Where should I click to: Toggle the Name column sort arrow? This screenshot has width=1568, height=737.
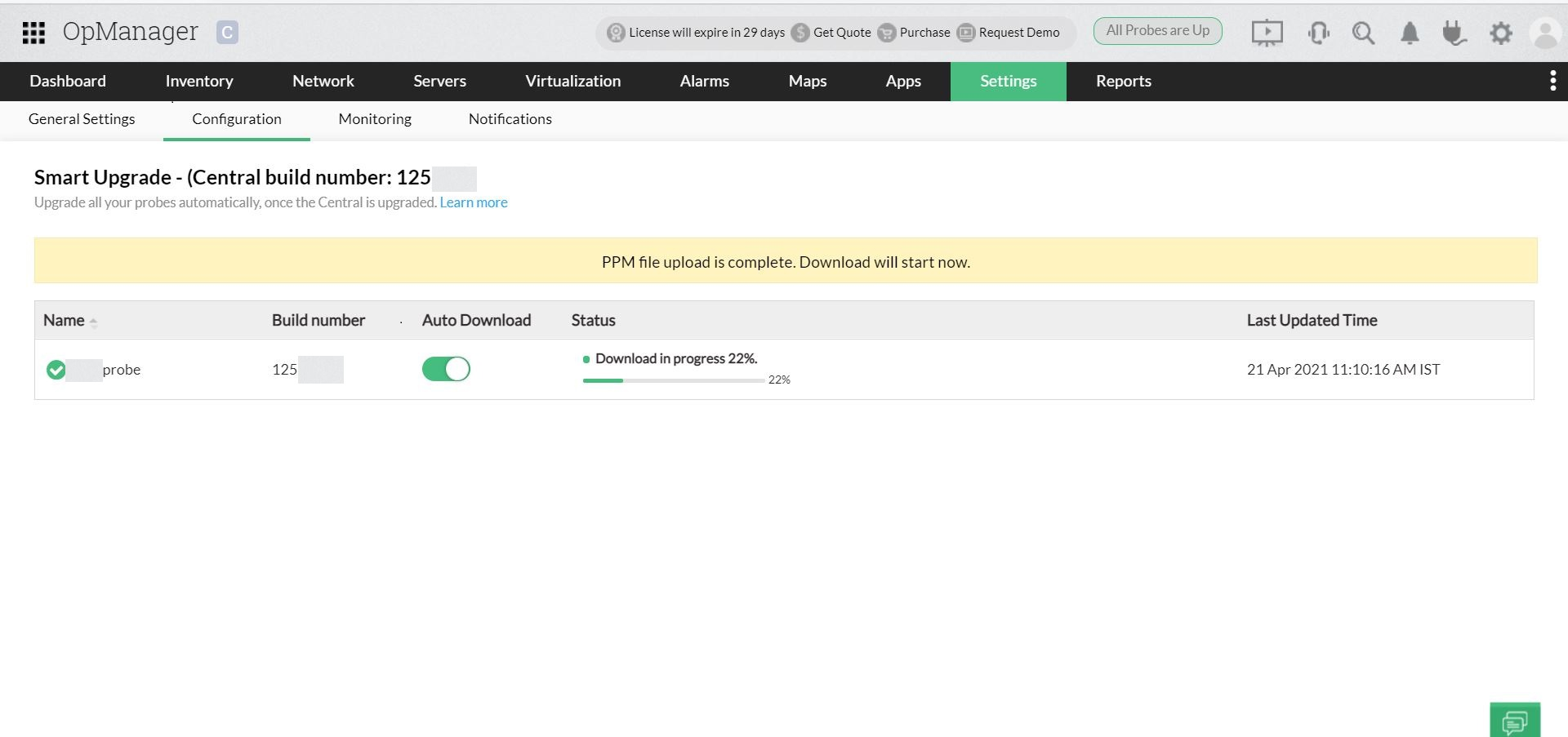click(x=93, y=321)
